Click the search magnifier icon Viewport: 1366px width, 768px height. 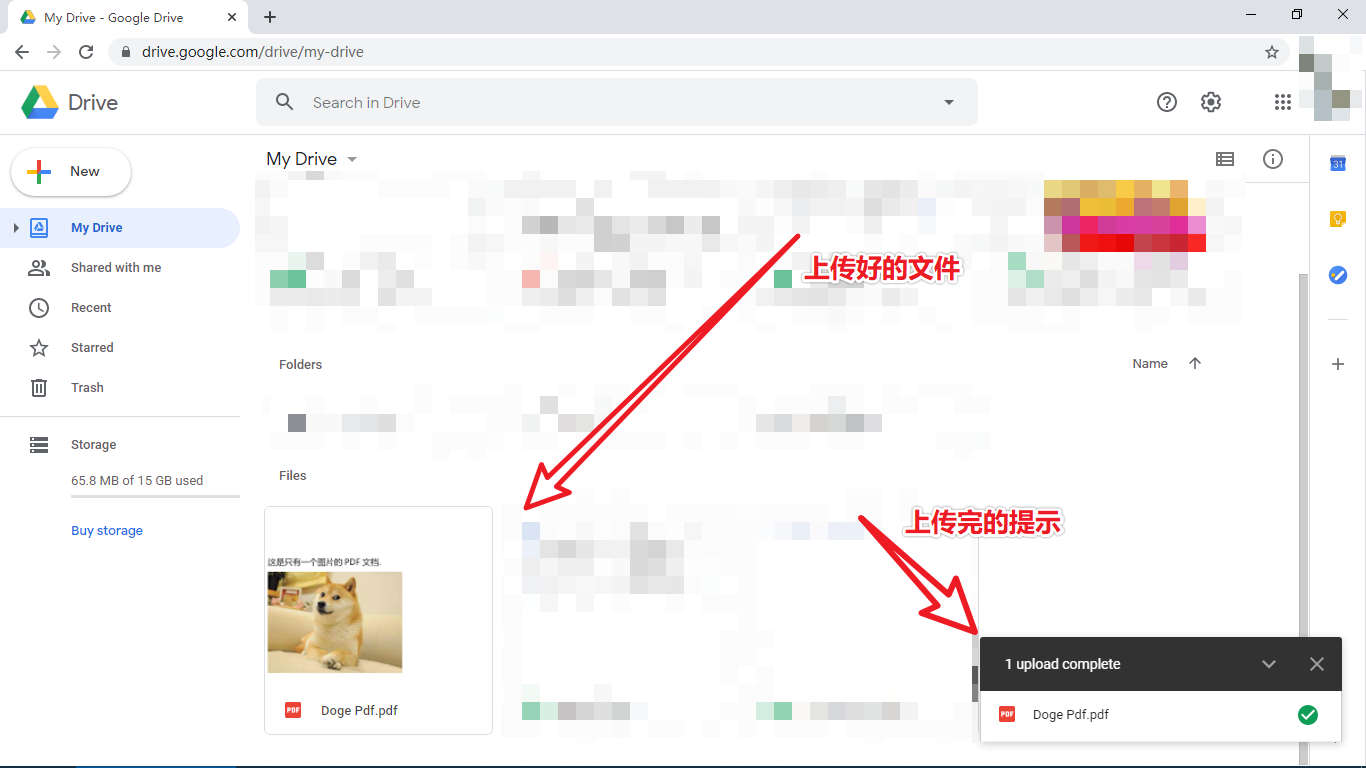(285, 102)
